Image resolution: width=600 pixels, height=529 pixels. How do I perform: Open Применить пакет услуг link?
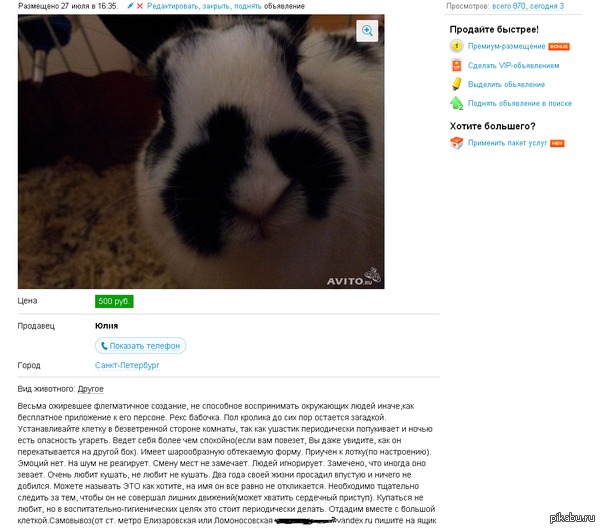pos(507,143)
